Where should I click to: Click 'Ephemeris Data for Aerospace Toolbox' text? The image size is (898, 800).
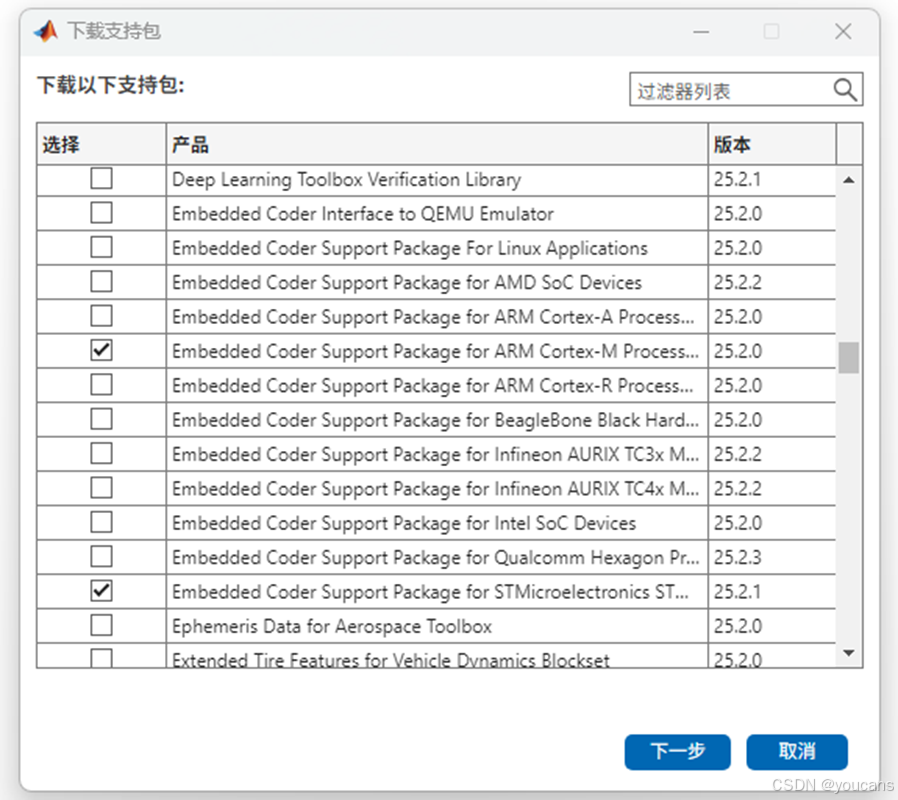(x=332, y=626)
